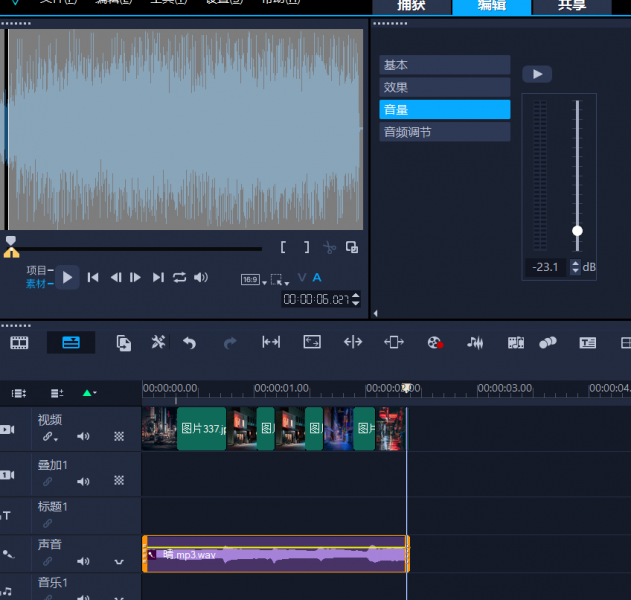Image resolution: width=631 pixels, height=600 pixels.
Task: Go to the 共享 share tab
Action: click(571, 6)
